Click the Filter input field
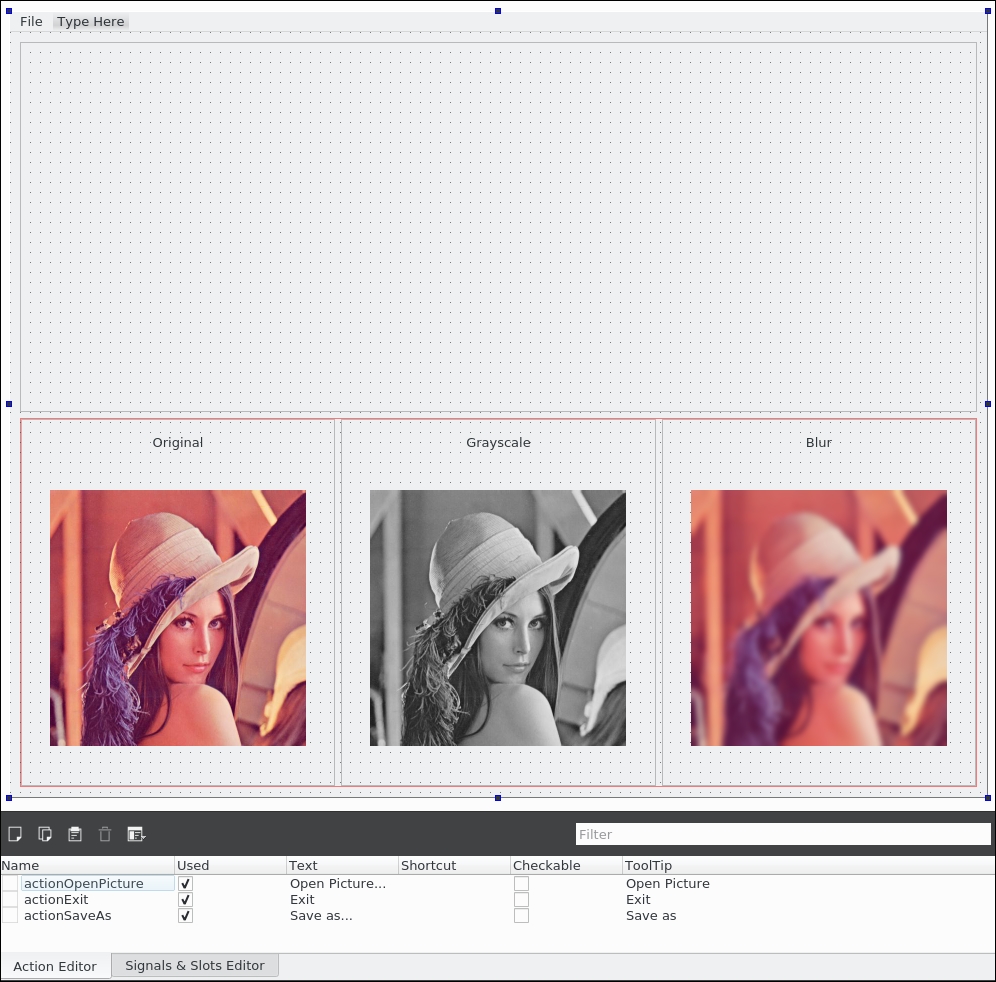 pos(783,834)
